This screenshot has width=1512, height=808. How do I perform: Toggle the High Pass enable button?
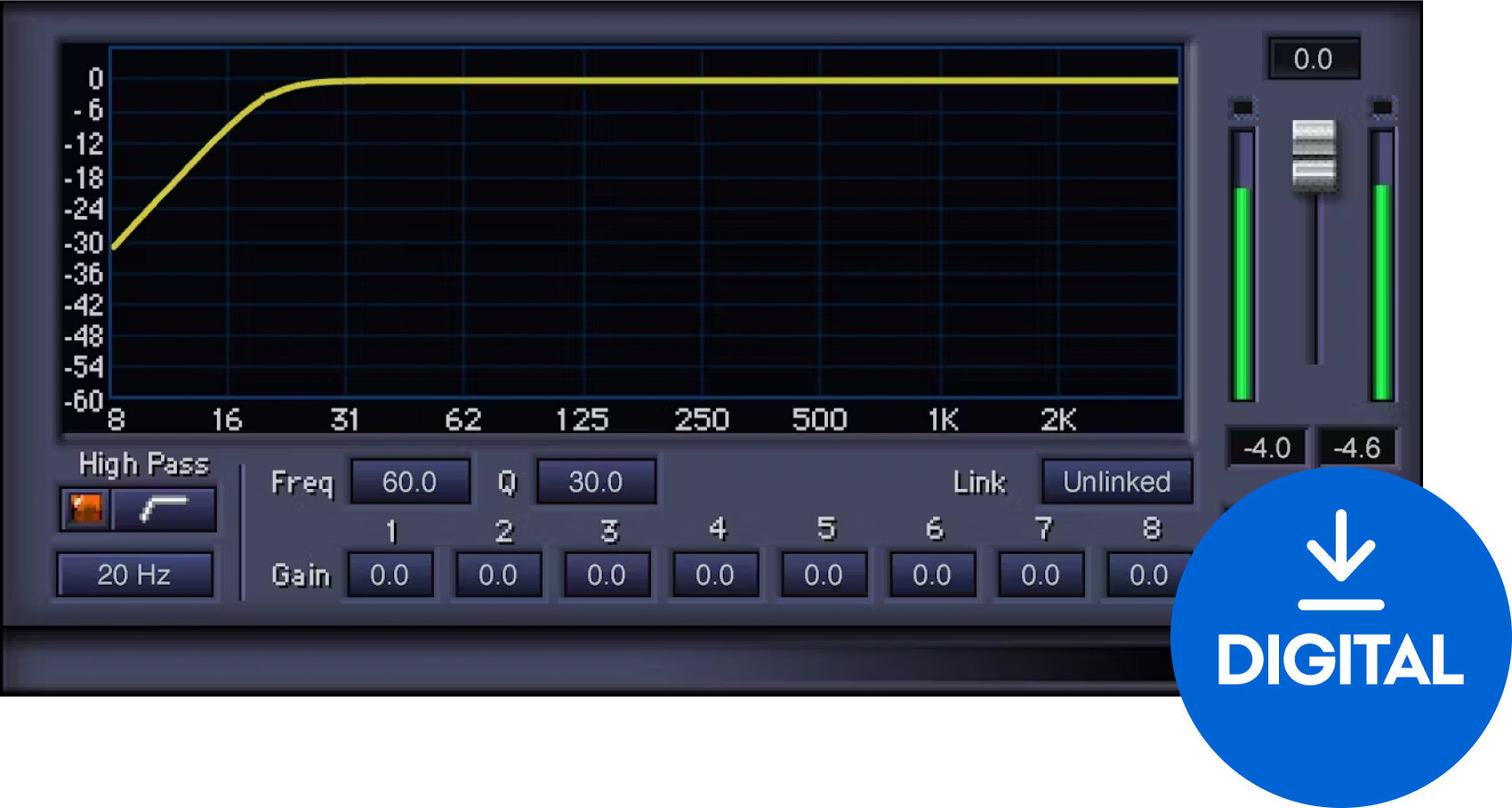[x=86, y=509]
